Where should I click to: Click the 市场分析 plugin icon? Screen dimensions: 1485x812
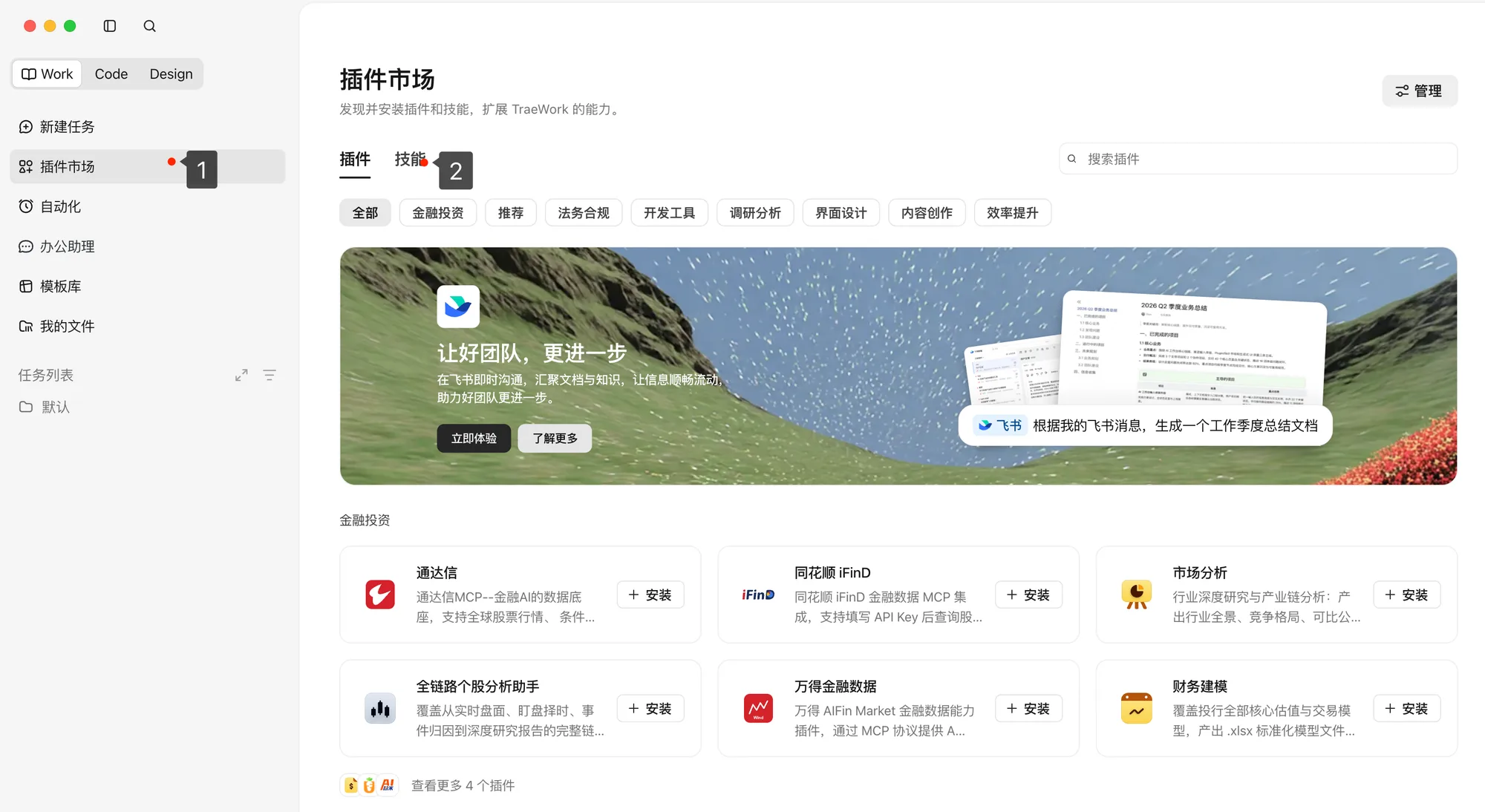click(1136, 595)
